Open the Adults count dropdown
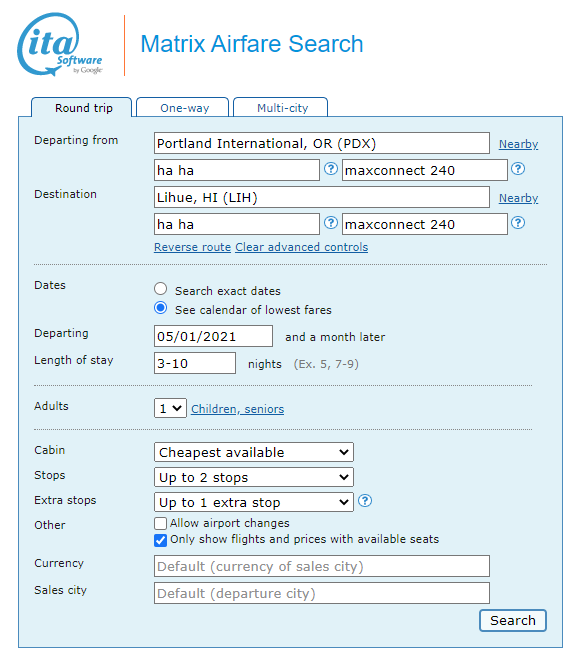The height and width of the screenshot is (664, 582). pyautogui.click(x=170, y=408)
